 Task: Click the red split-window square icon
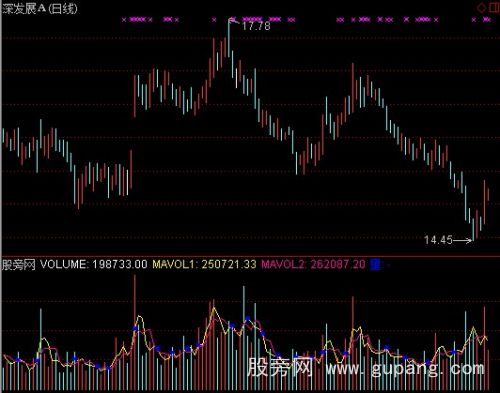494,7
